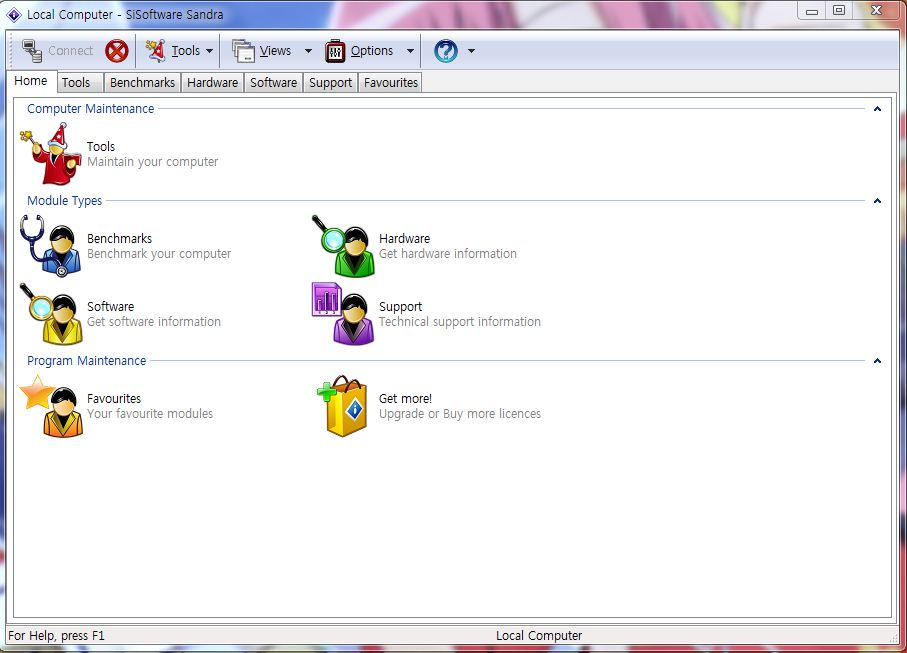The width and height of the screenshot is (907, 653).
Task: Click the Tools wizard toolbar icon
Action: click(155, 51)
